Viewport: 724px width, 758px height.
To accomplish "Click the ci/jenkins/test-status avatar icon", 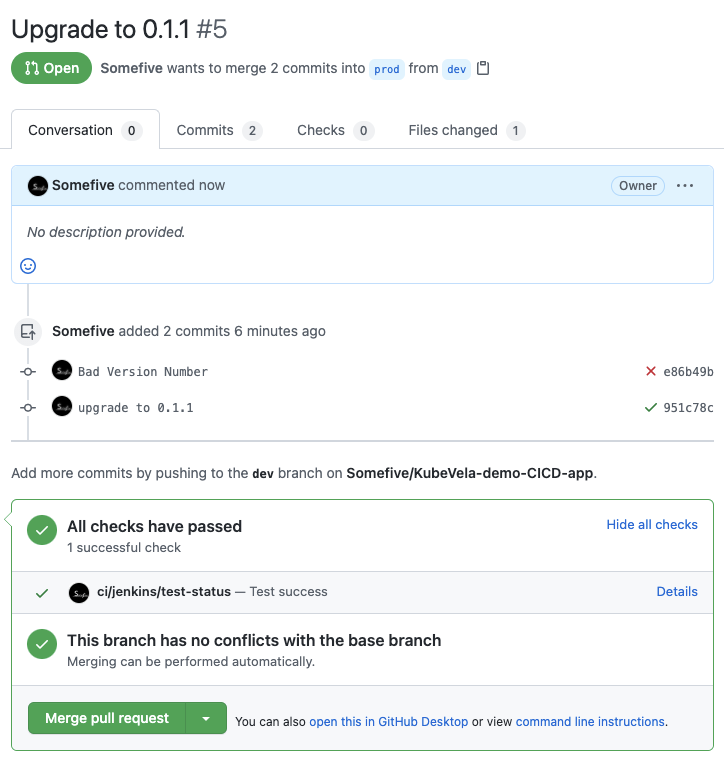I will (79, 593).
